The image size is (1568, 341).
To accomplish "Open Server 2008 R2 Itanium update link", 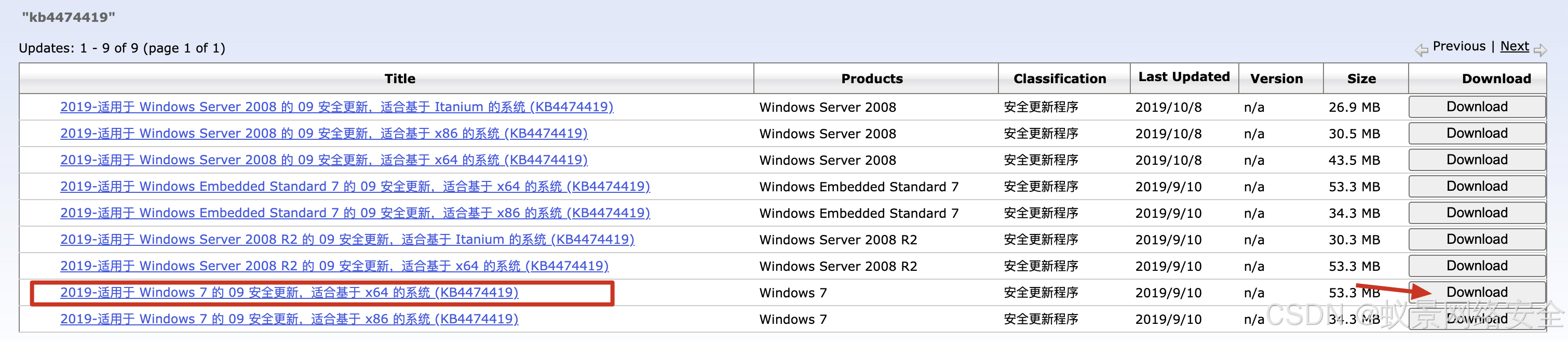I will click(347, 239).
